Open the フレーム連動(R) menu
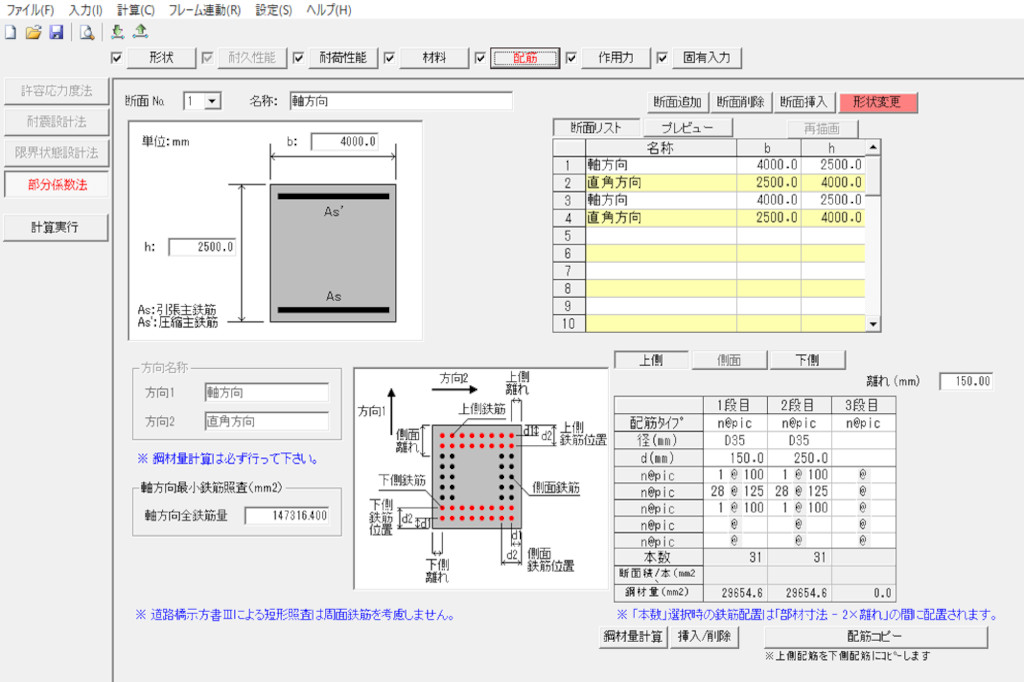Image resolution: width=1024 pixels, height=682 pixels. pyautogui.click(x=204, y=10)
